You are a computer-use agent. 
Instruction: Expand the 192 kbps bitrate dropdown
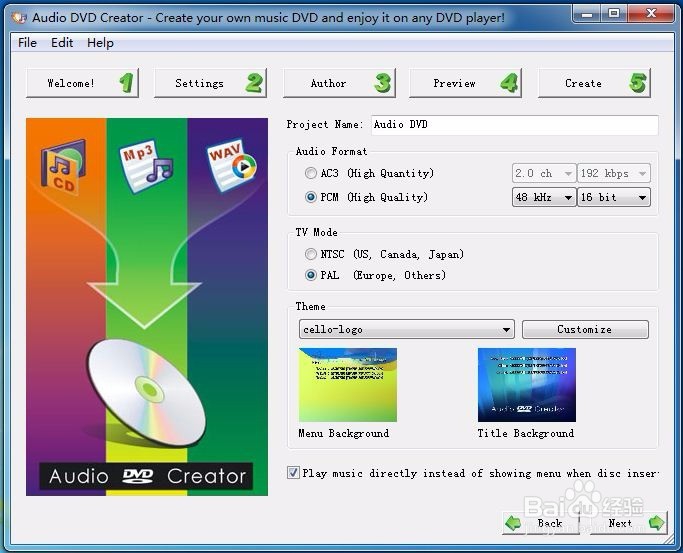[614, 173]
